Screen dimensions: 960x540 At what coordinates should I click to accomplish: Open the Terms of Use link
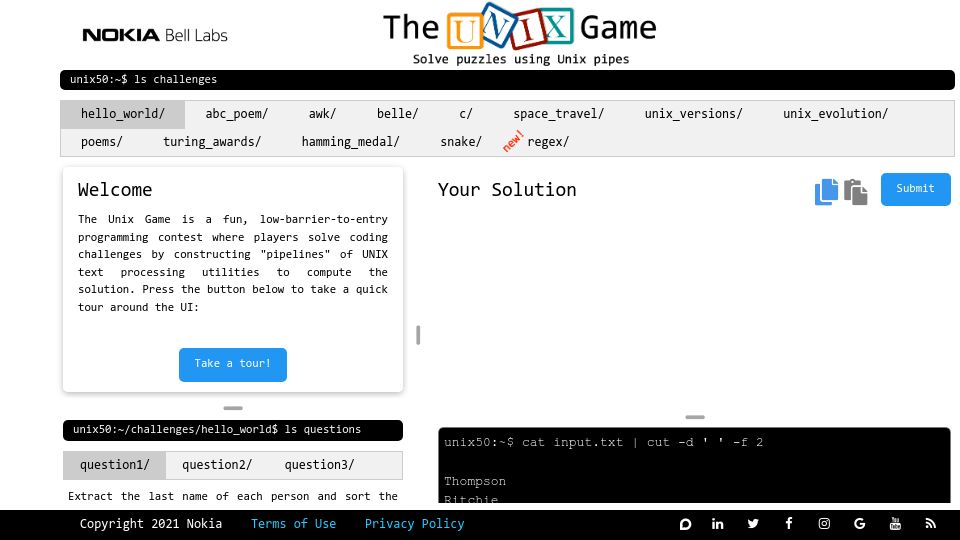point(293,524)
